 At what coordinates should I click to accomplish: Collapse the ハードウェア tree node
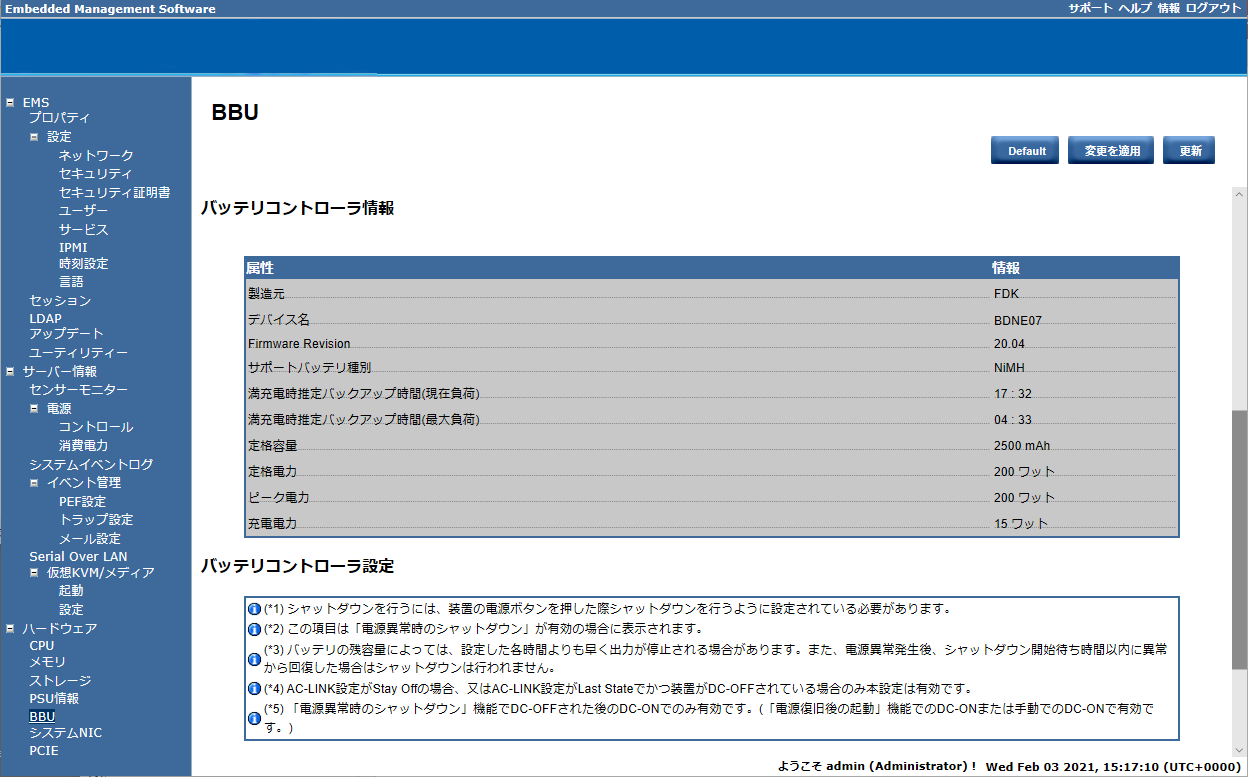coord(10,628)
